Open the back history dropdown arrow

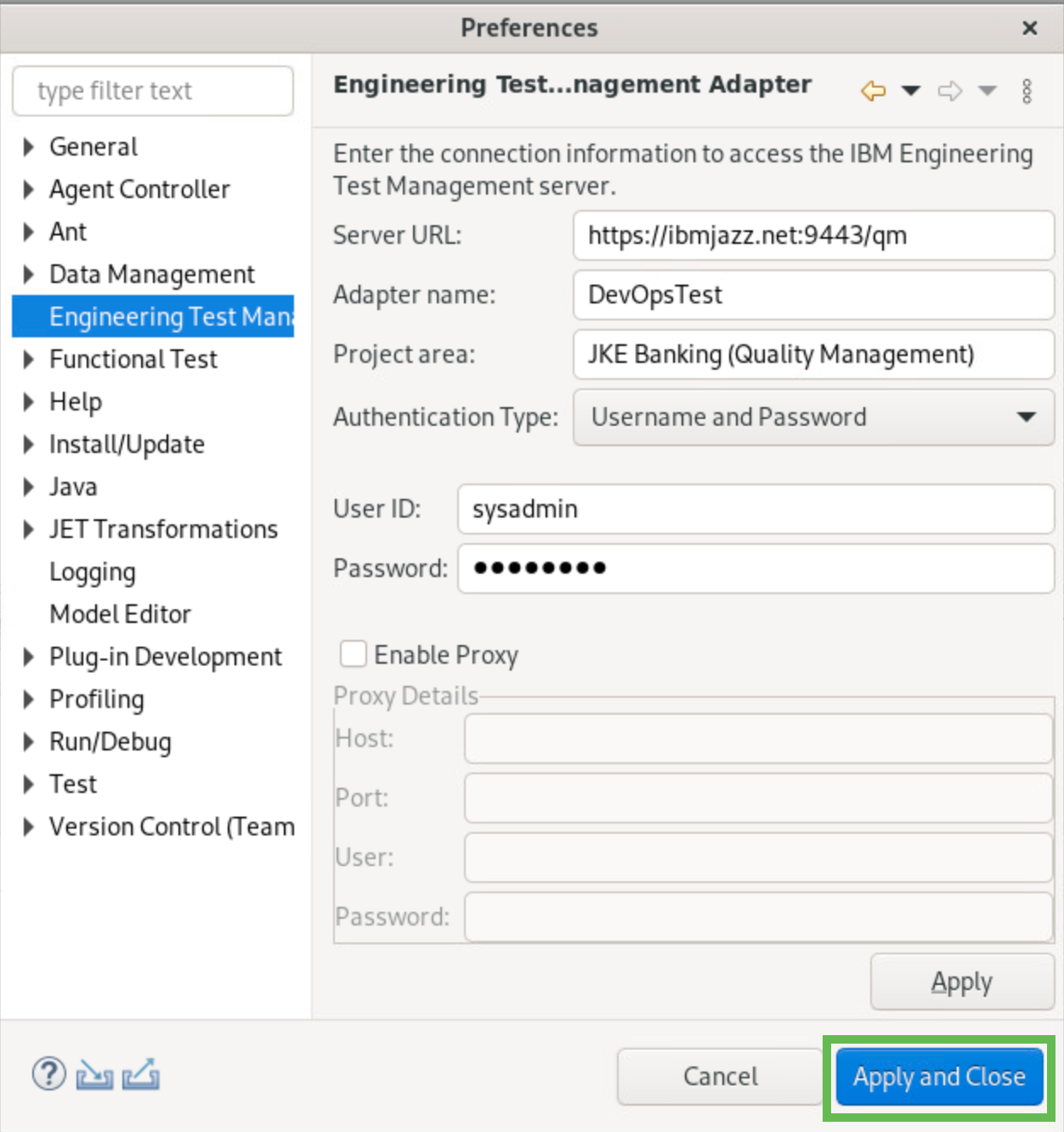pyautogui.click(x=910, y=91)
